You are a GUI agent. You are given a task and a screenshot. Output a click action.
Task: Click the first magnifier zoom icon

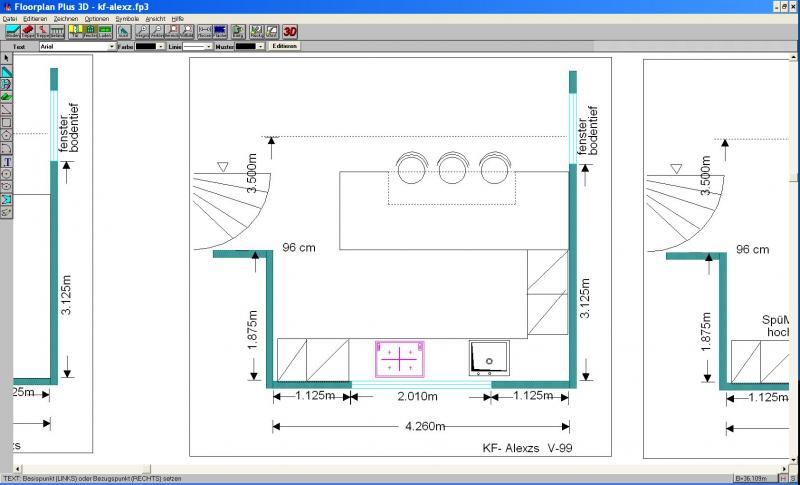[141, 32]
